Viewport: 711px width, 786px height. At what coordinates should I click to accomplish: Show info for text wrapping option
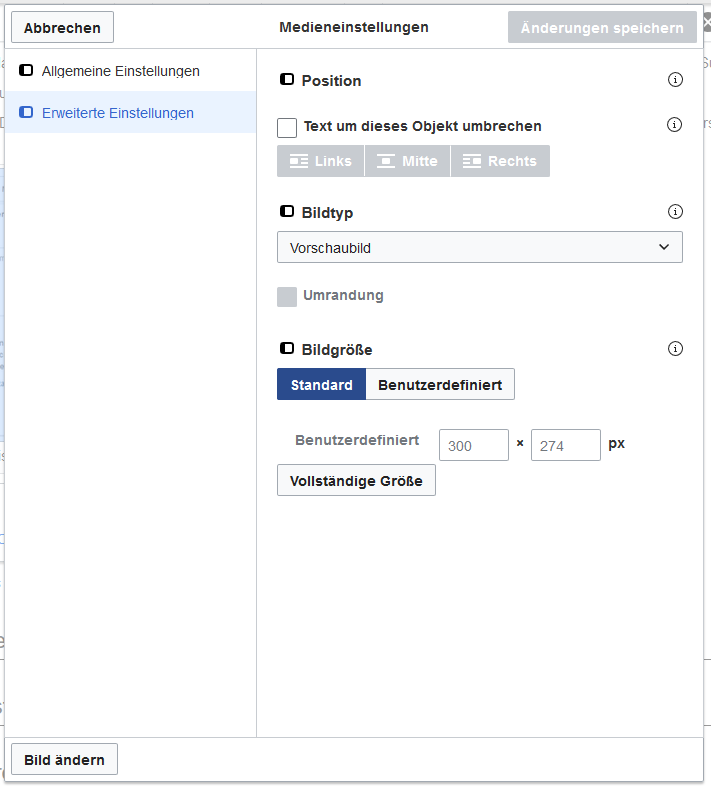[x=674, y=124]
